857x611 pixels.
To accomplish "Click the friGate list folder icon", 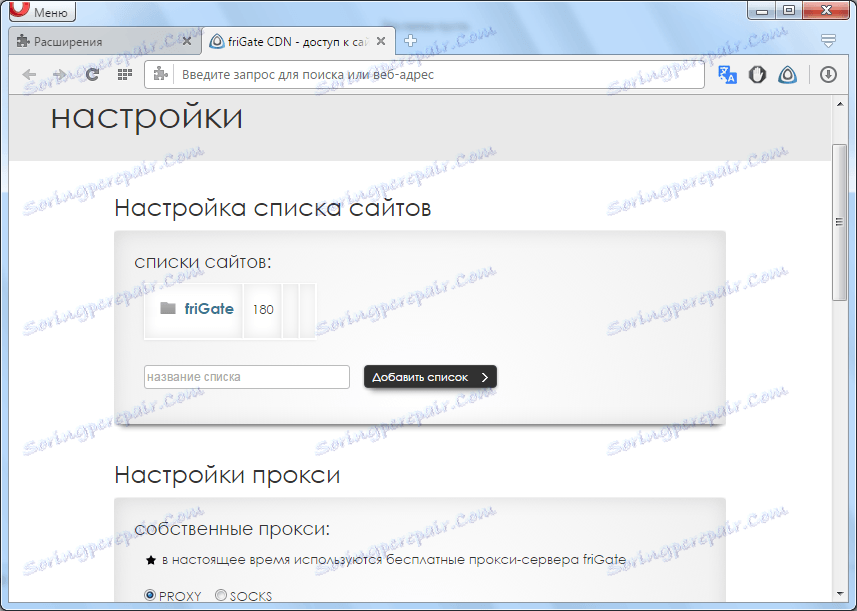I will [168, 308].
